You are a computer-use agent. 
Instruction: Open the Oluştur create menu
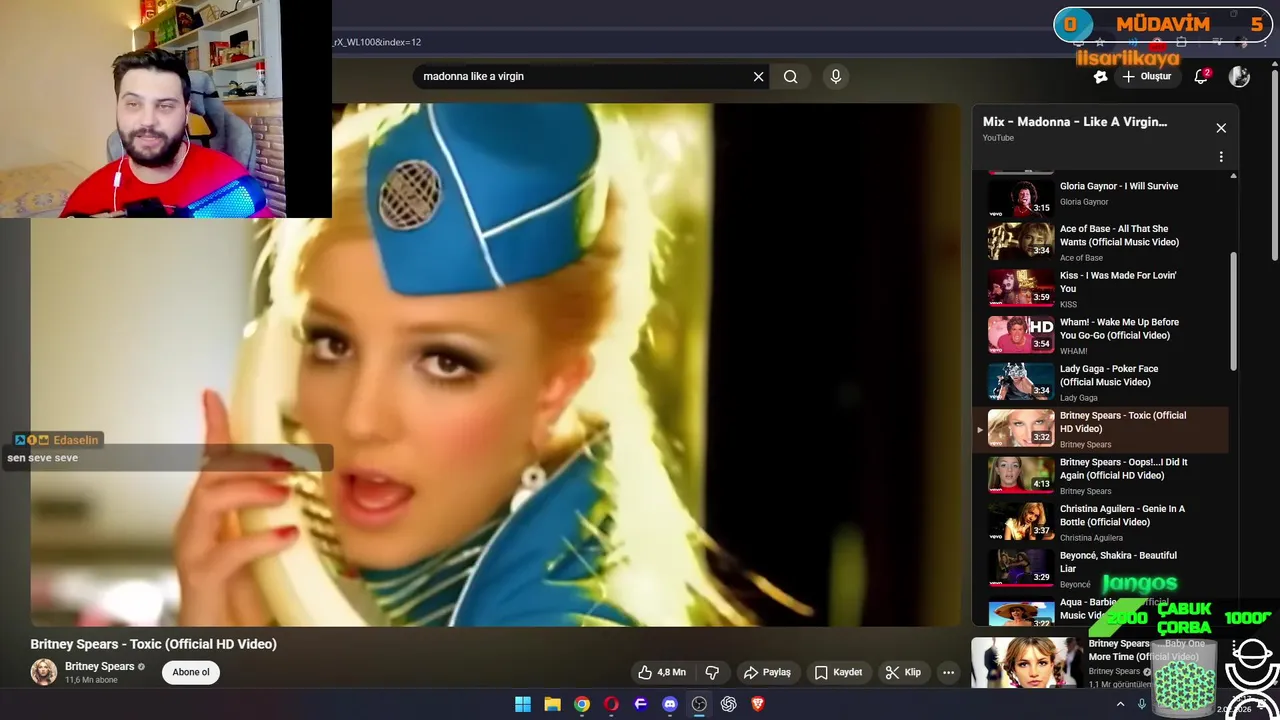pyautogui.click(x=1147, y=77)
